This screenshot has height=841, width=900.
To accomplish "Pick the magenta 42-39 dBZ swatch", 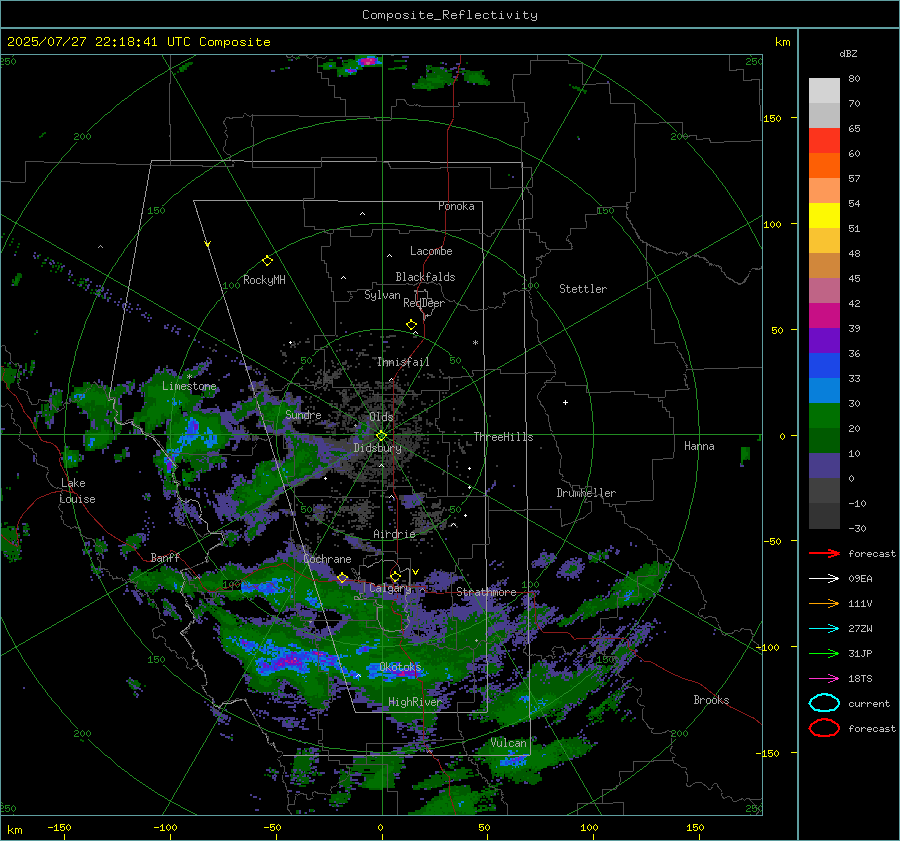I will click(824, 316).
